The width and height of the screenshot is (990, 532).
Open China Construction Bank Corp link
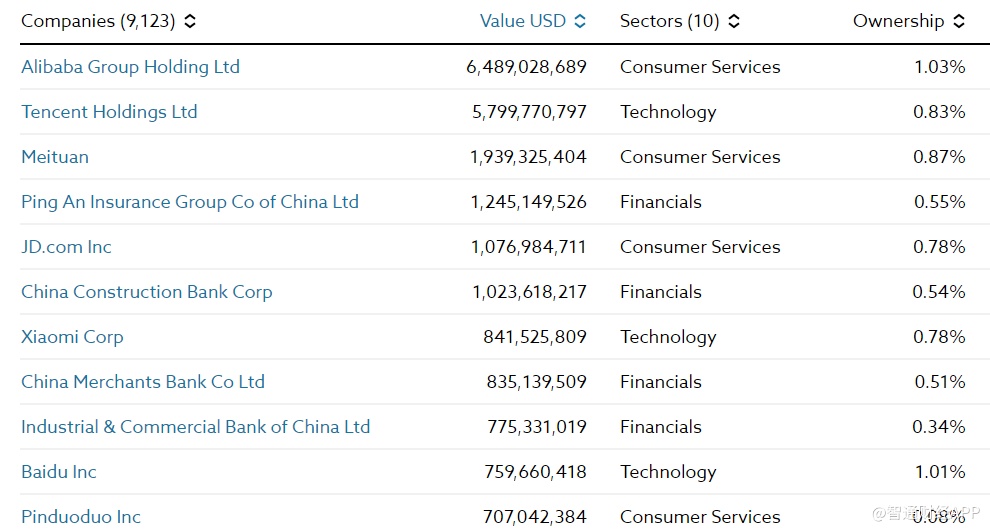click(x=146, y=292)
